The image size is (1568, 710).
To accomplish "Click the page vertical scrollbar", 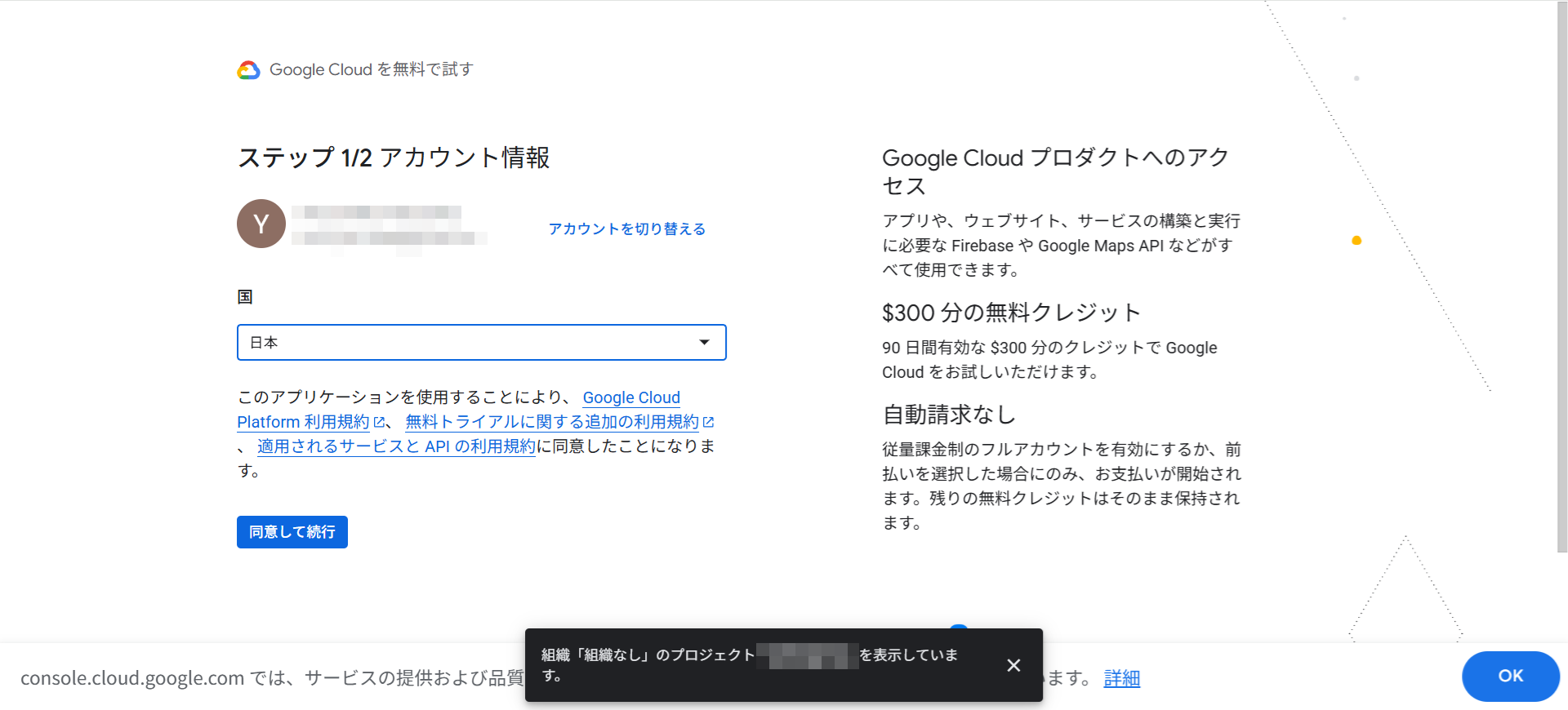I will tap(1561, 277).
